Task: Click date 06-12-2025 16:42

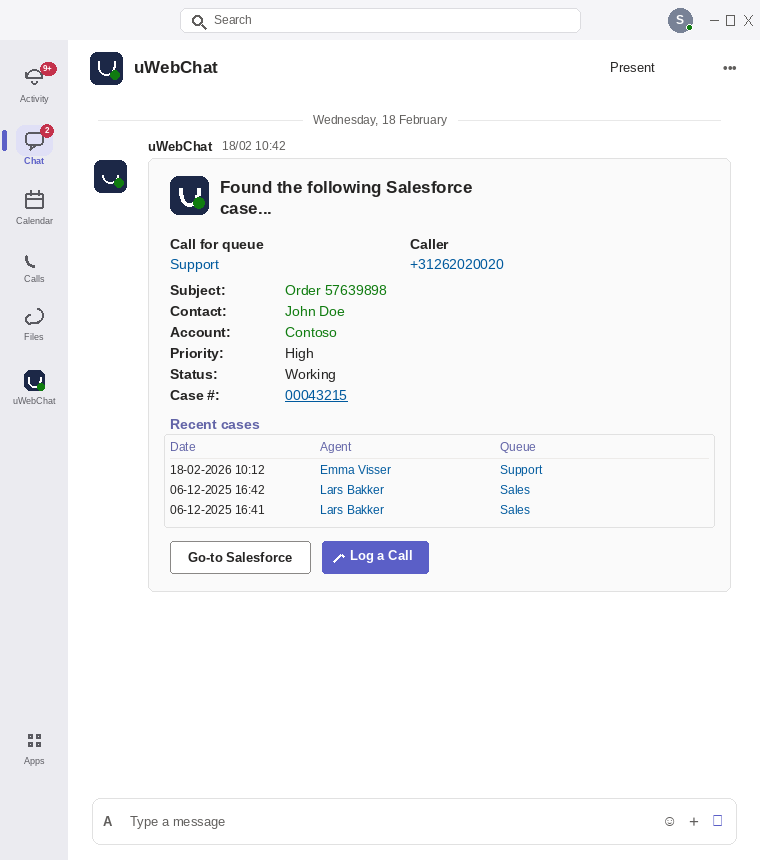Action: pos(217,490)
